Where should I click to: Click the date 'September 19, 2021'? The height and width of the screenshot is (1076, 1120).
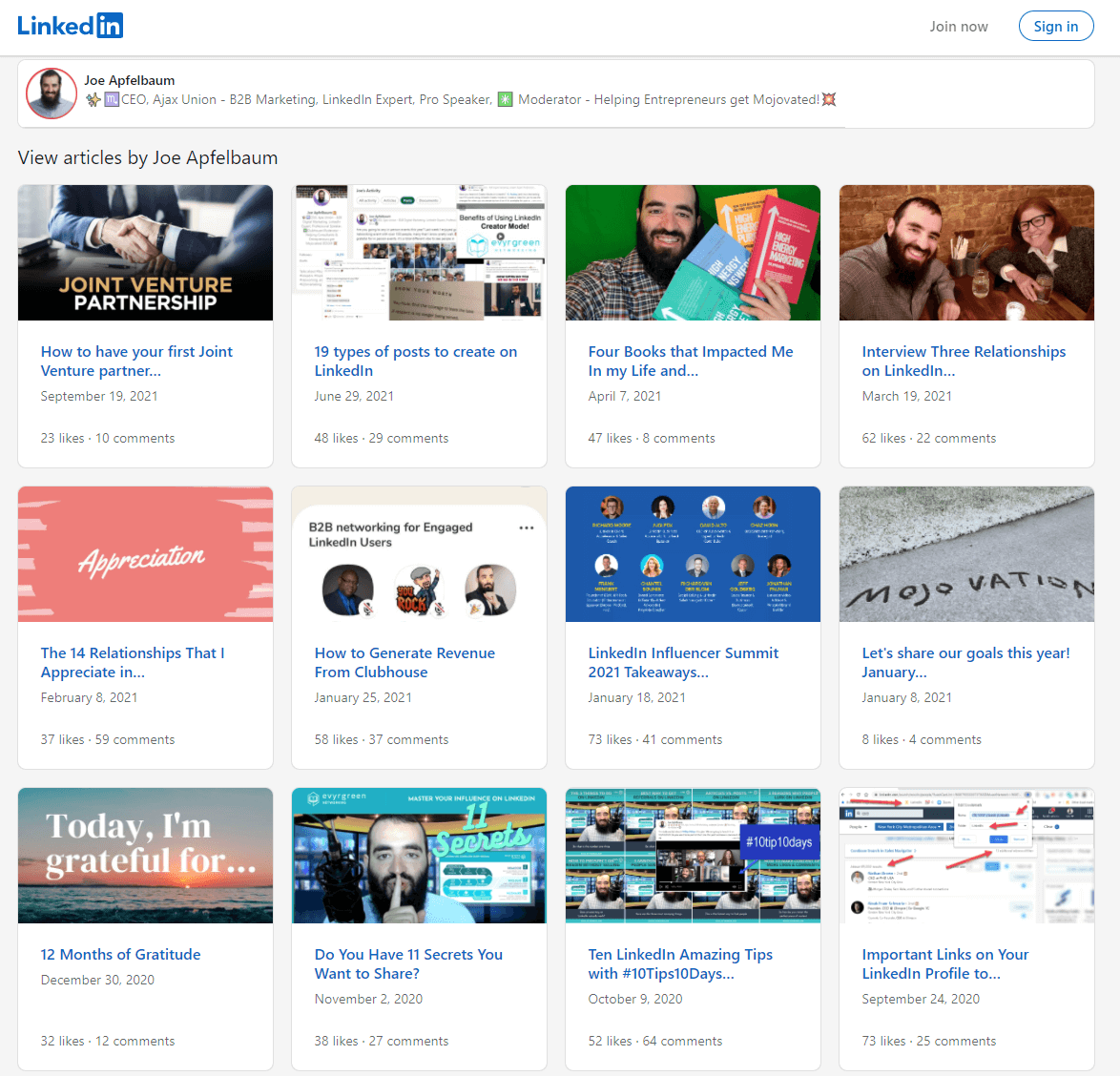99,396
